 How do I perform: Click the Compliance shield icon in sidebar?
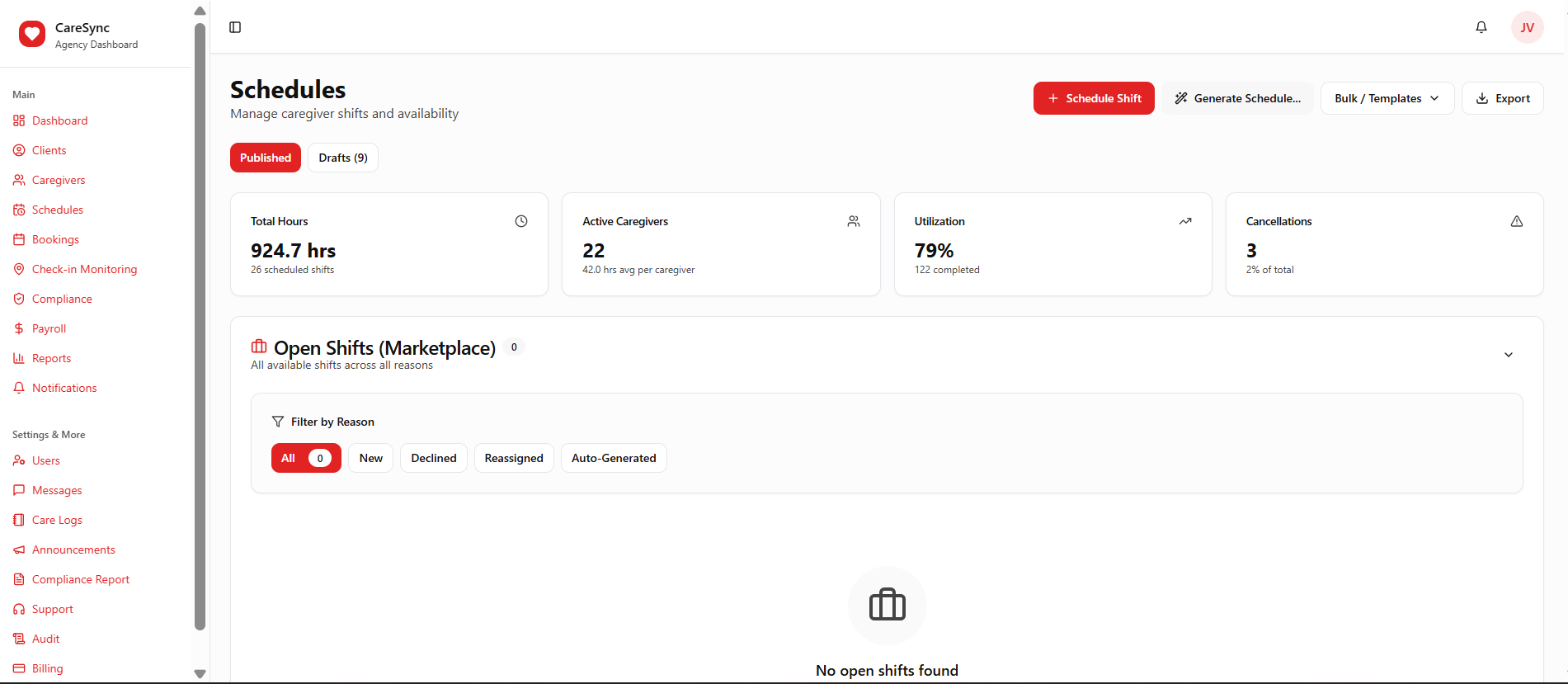(19, 299)
